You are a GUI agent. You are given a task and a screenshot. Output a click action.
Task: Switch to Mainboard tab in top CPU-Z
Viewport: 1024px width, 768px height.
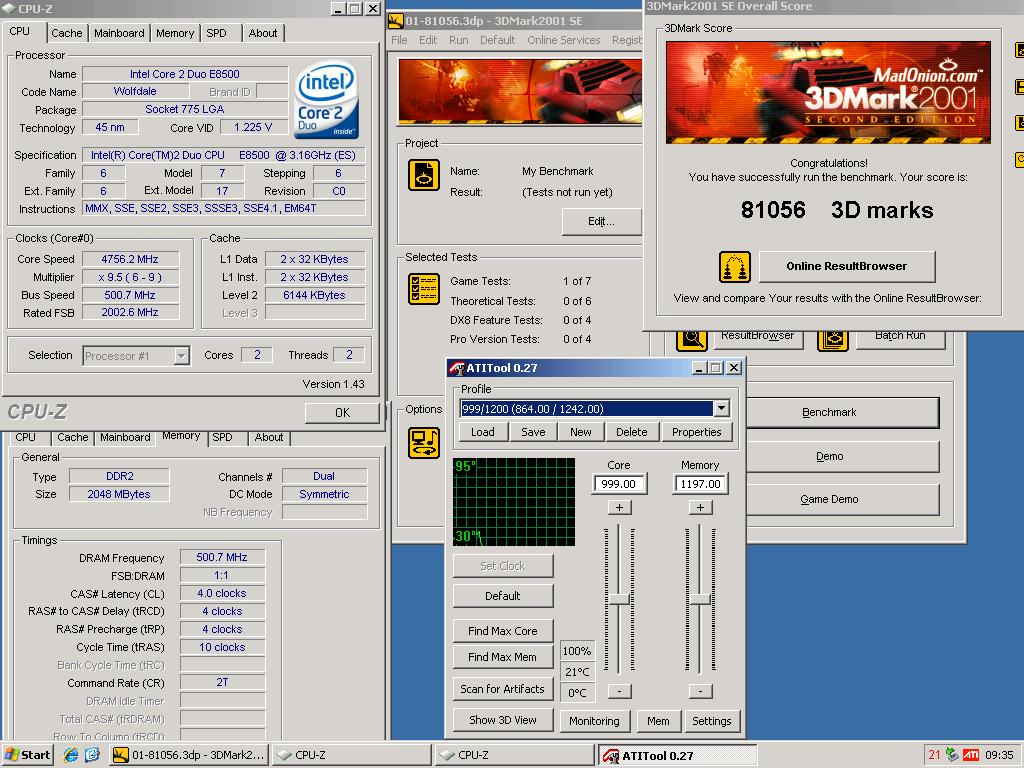tap(119, 33)
